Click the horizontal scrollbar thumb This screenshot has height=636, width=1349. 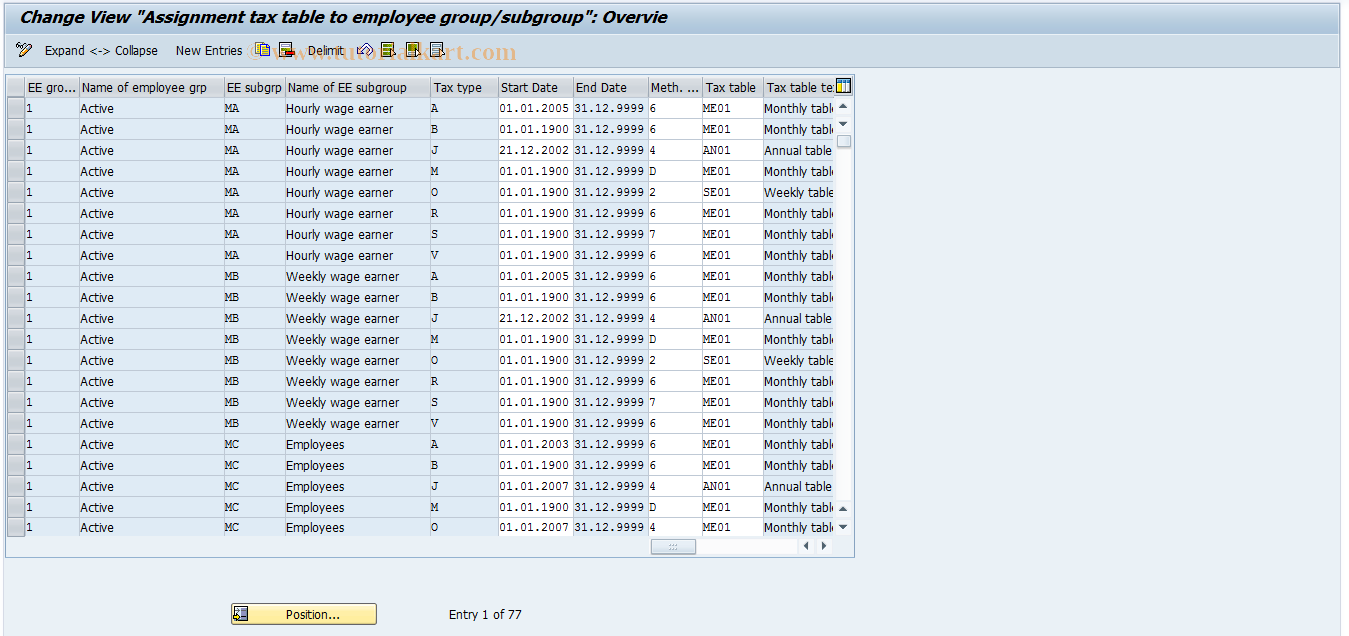673,546
